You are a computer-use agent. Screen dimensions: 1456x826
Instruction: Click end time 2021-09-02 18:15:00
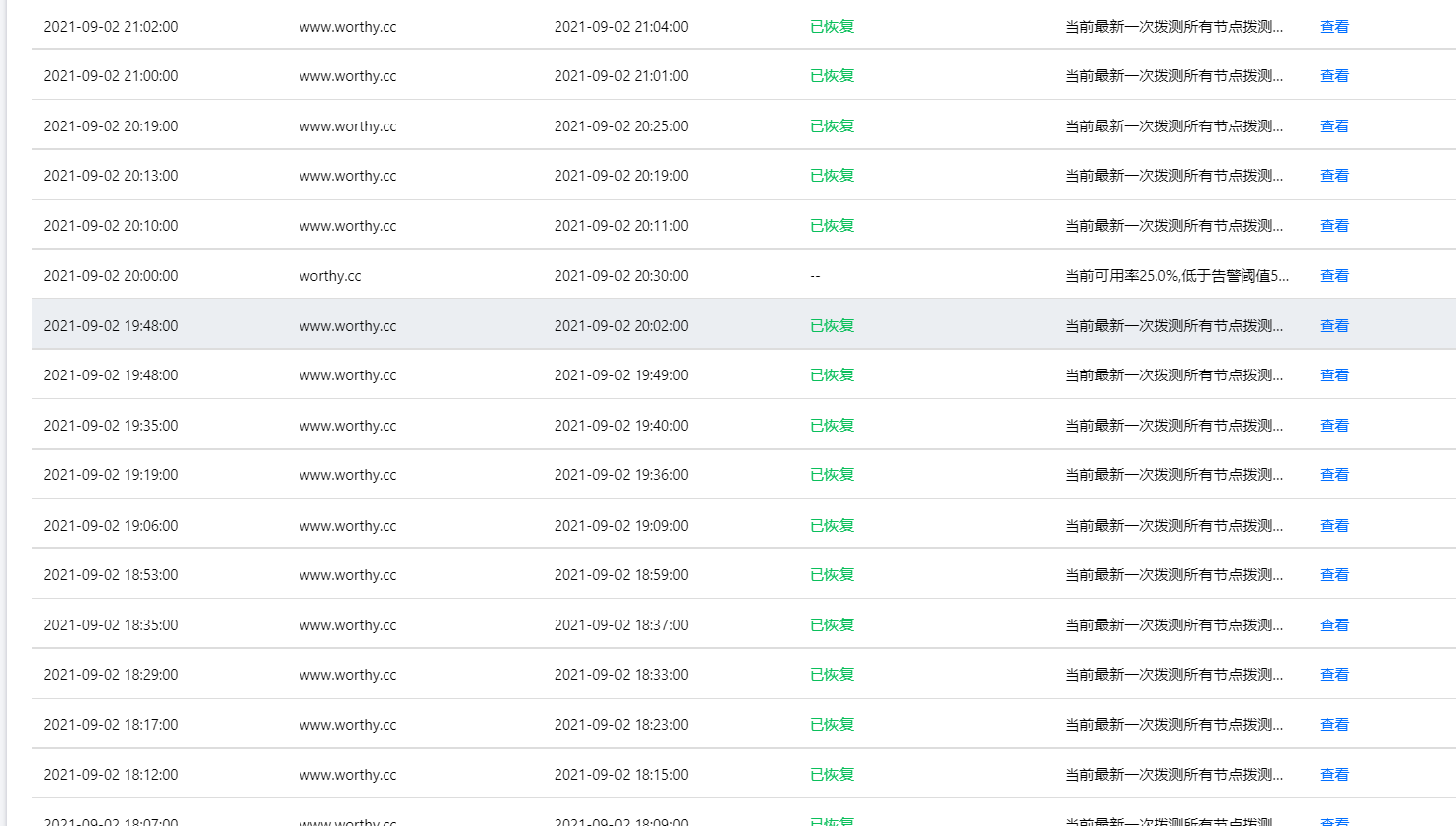tap(621, 775)
